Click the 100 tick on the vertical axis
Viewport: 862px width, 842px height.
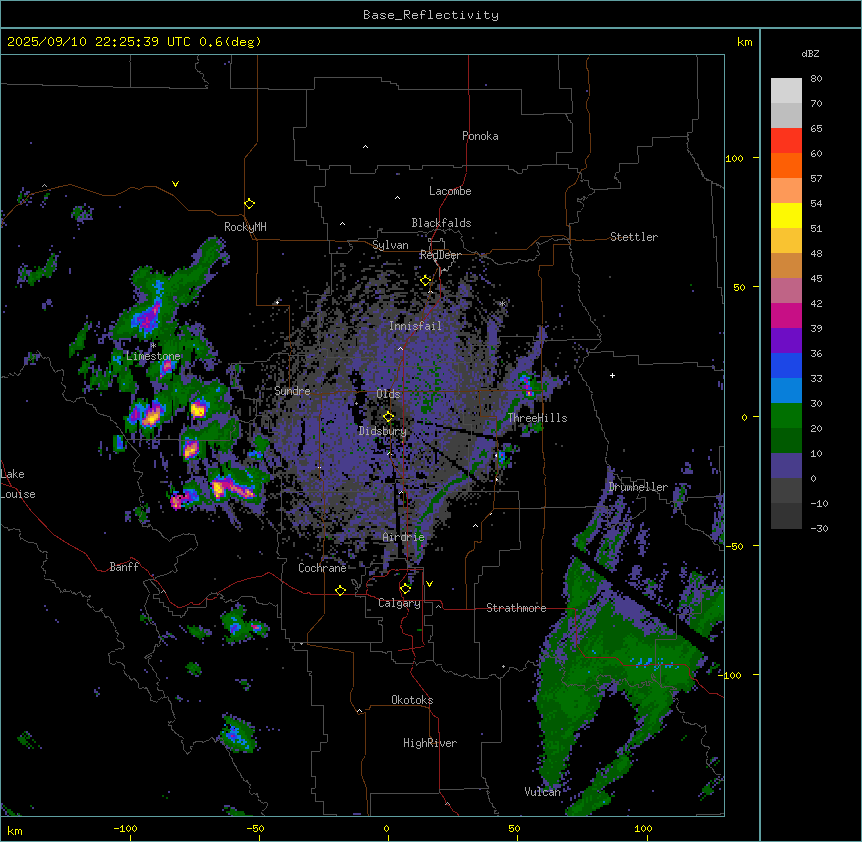click(x=734, y=158)
